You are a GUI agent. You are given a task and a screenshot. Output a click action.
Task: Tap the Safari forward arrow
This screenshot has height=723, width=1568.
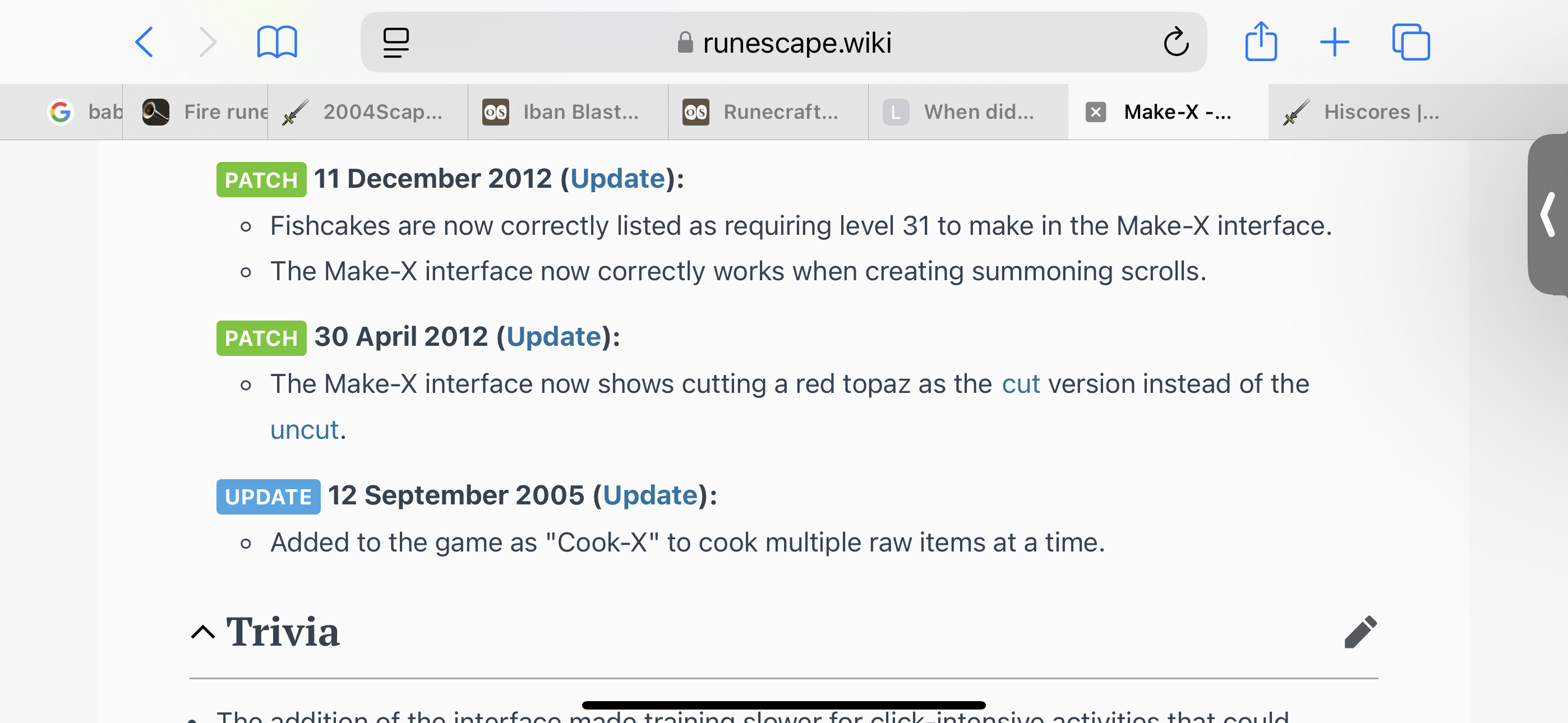[207, 42]
